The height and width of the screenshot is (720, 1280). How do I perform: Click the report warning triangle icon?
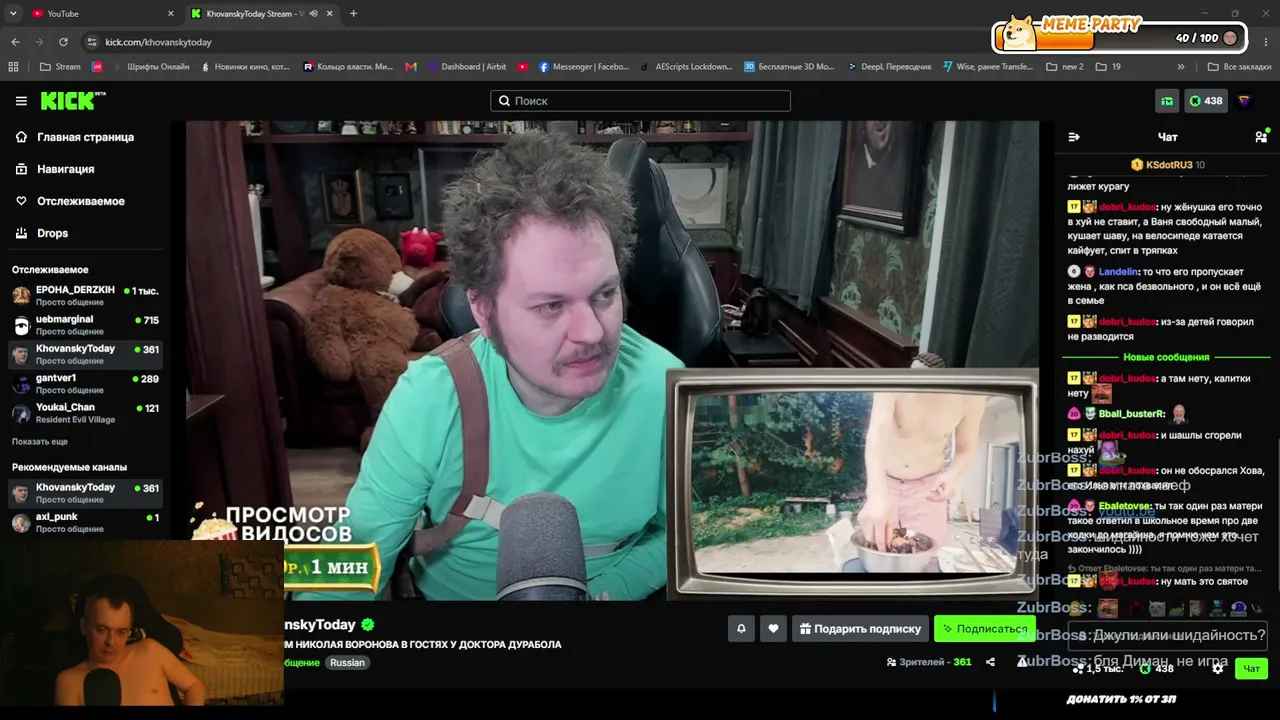(1022, 662)
